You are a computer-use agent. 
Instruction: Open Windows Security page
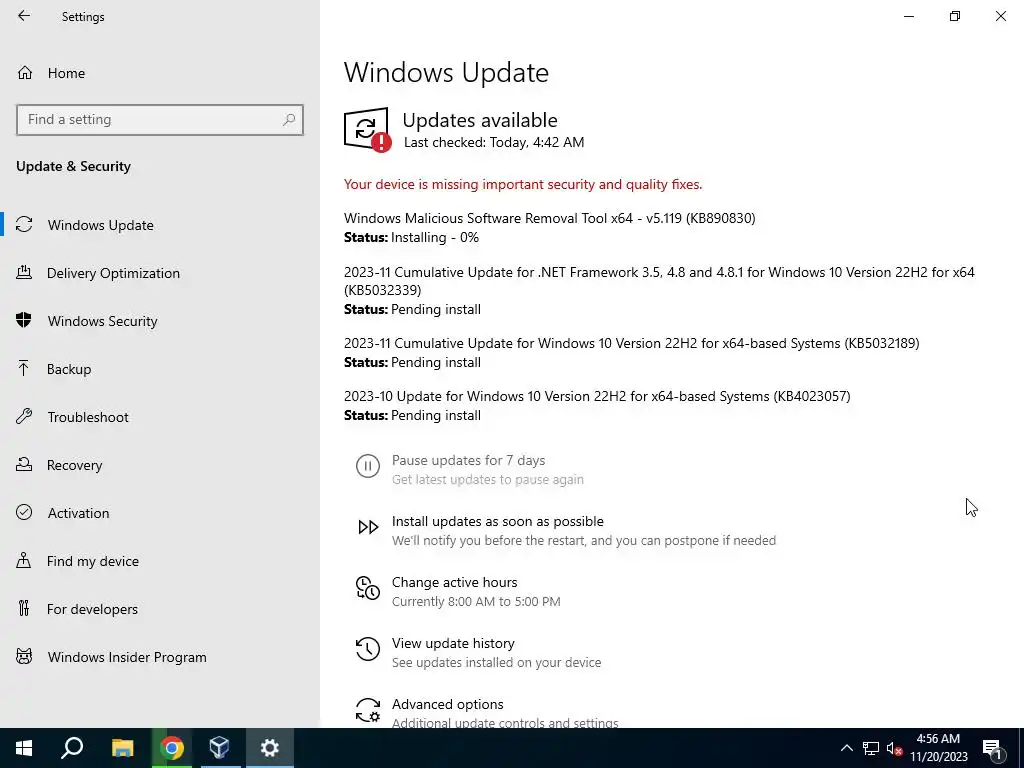[x=160, y=321]
